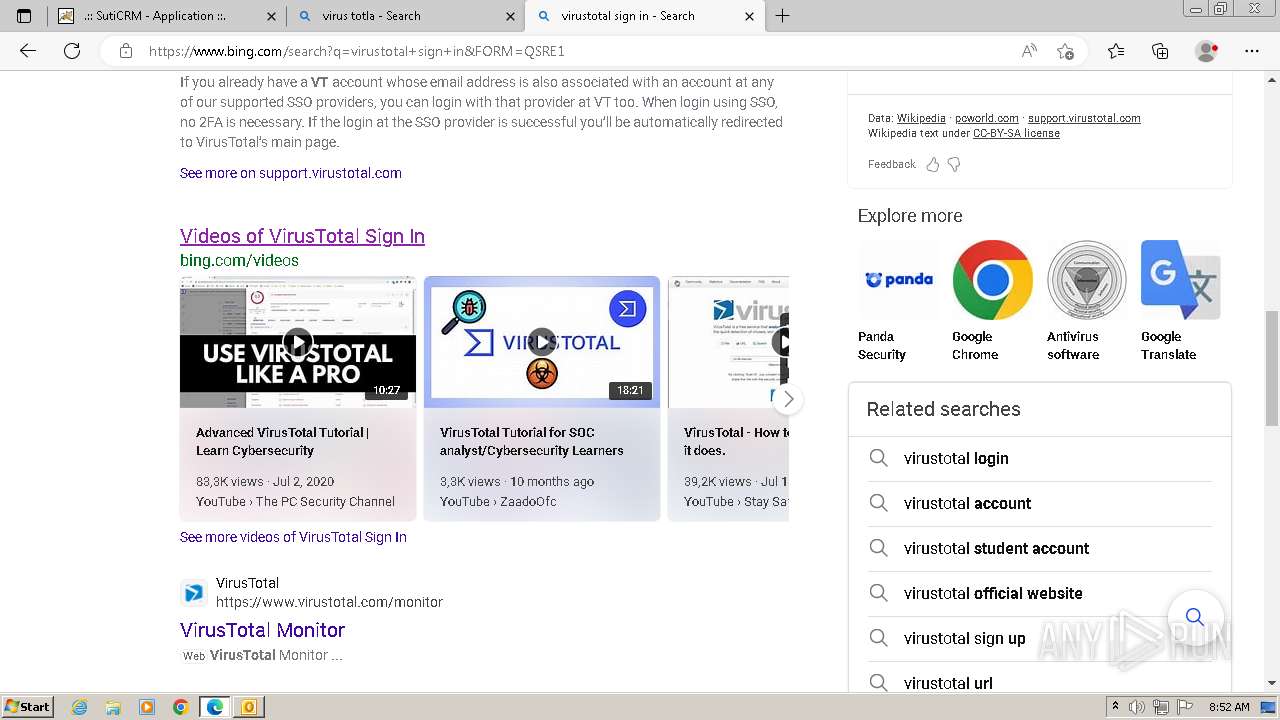This screenshot has width=1280, height=720.
Task: Click the Feedback label
Action: [892, 164]
